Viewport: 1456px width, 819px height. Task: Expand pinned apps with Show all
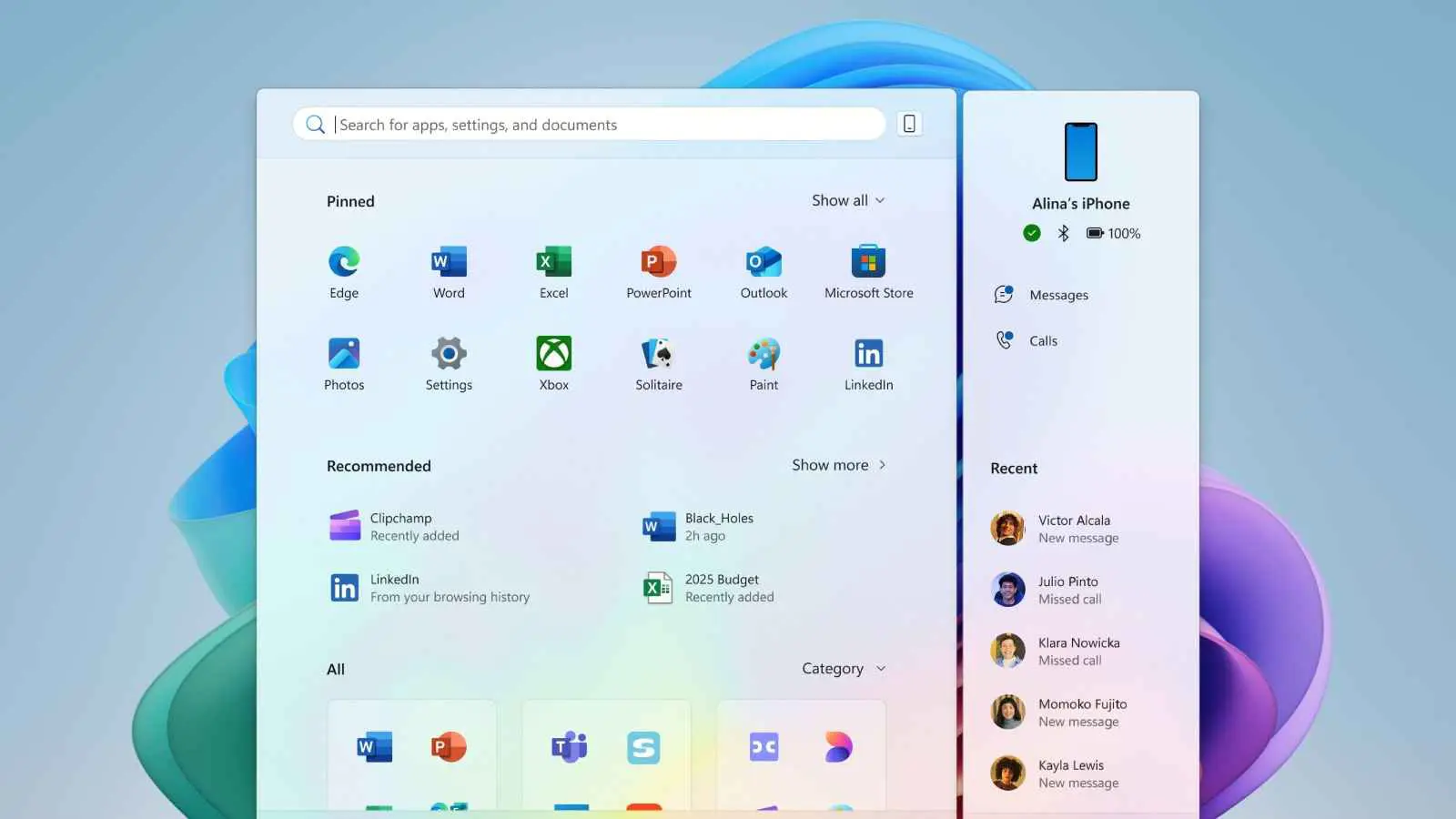(848, 200)
